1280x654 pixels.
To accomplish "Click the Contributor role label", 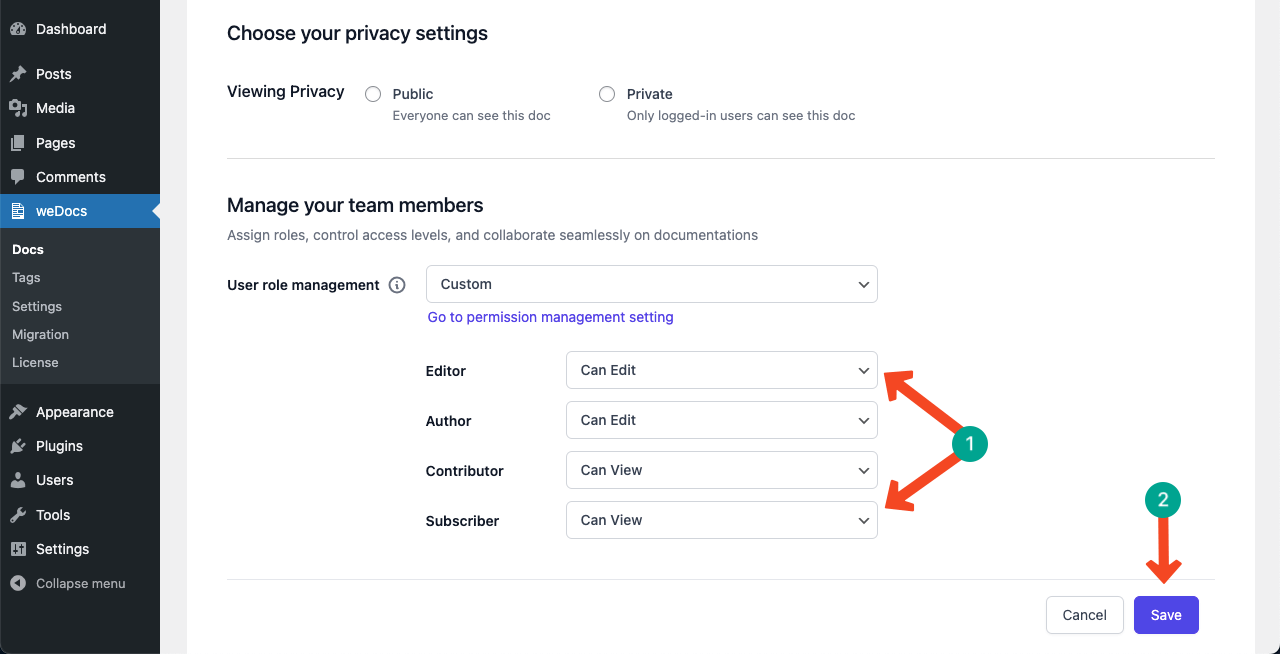I will point(465,471).
